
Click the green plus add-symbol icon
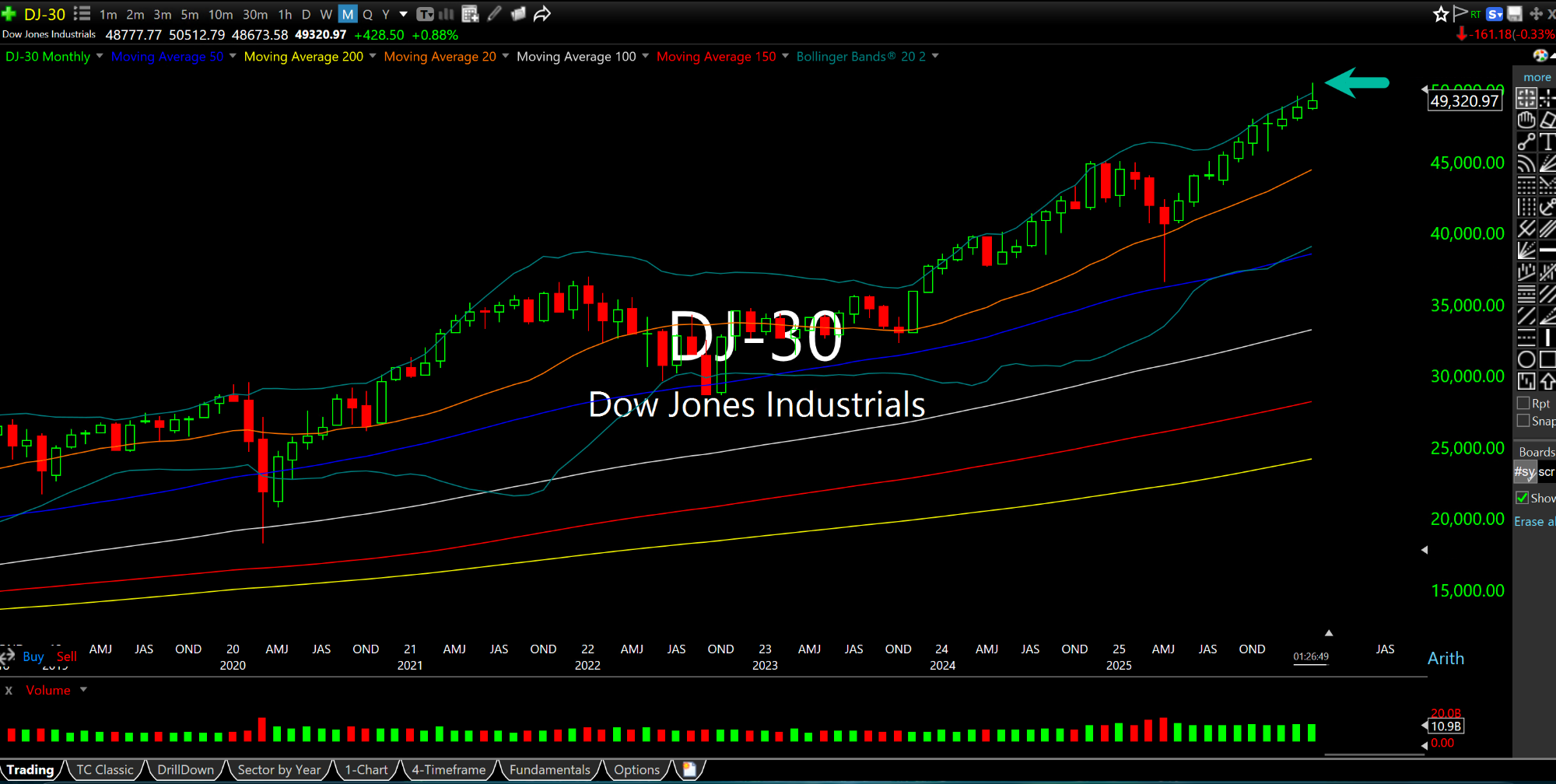(x=9, y=14)
